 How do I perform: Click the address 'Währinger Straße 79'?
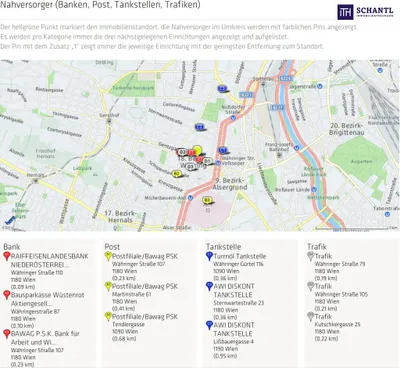340,264
